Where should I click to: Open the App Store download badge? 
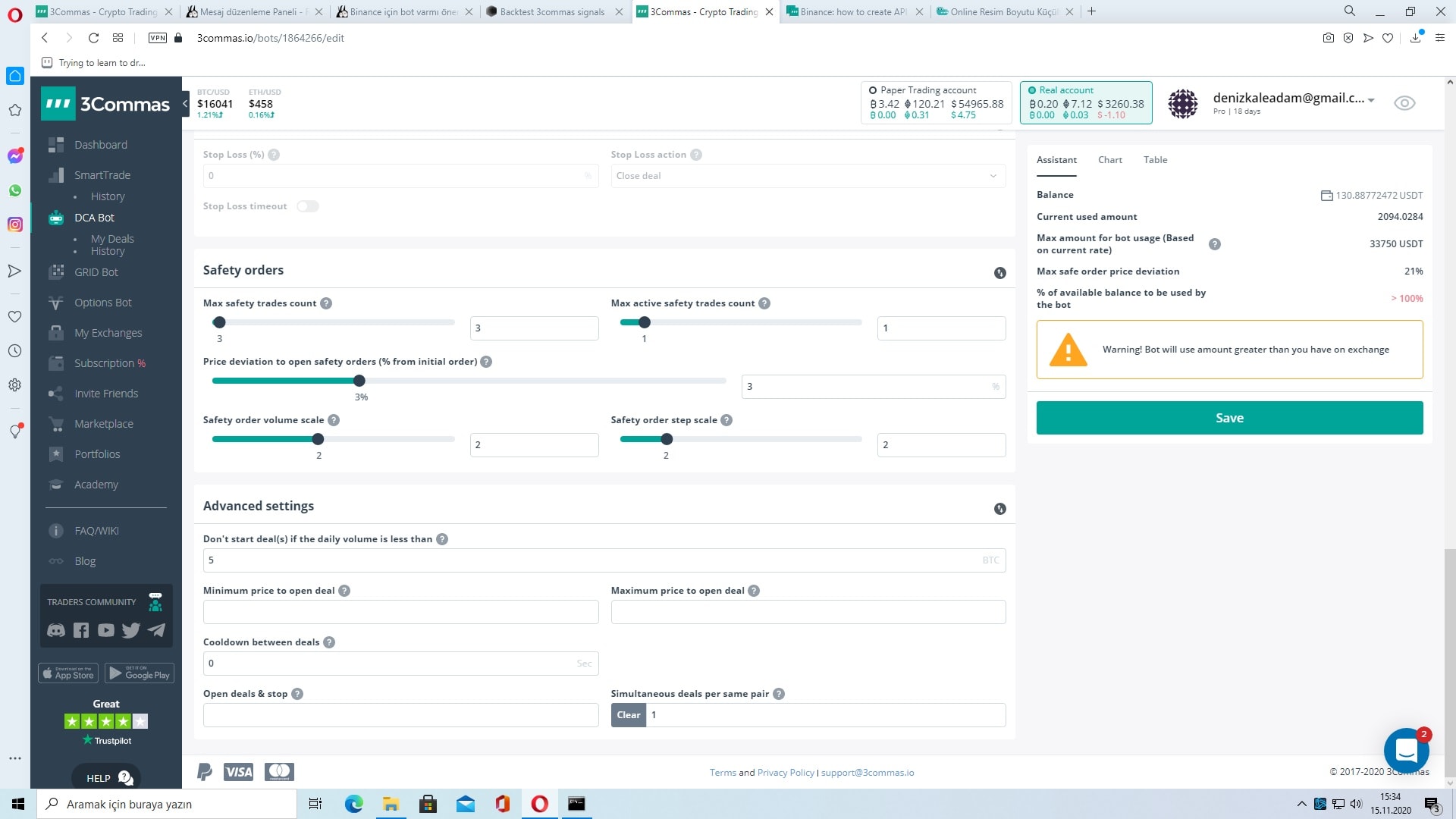click(68, 673)
